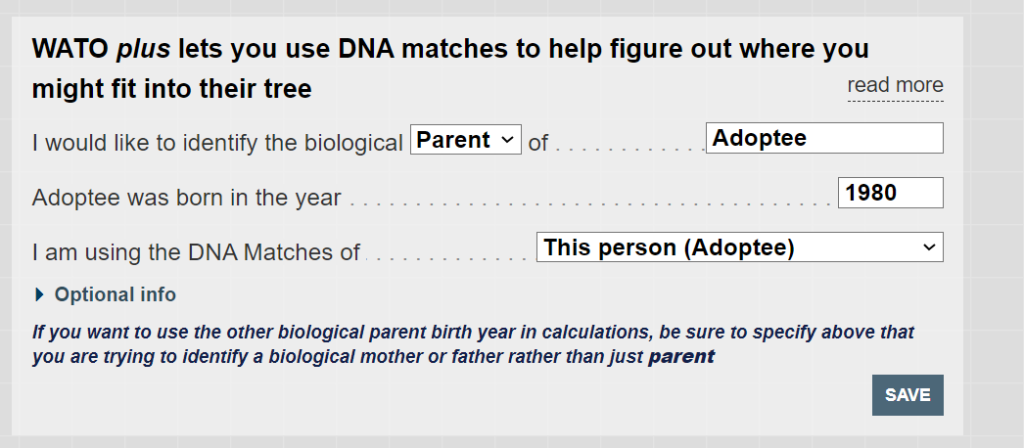1024x448 pixels.
Task: Expand the Optional info disclosure triangle
Action: (40, 295)
